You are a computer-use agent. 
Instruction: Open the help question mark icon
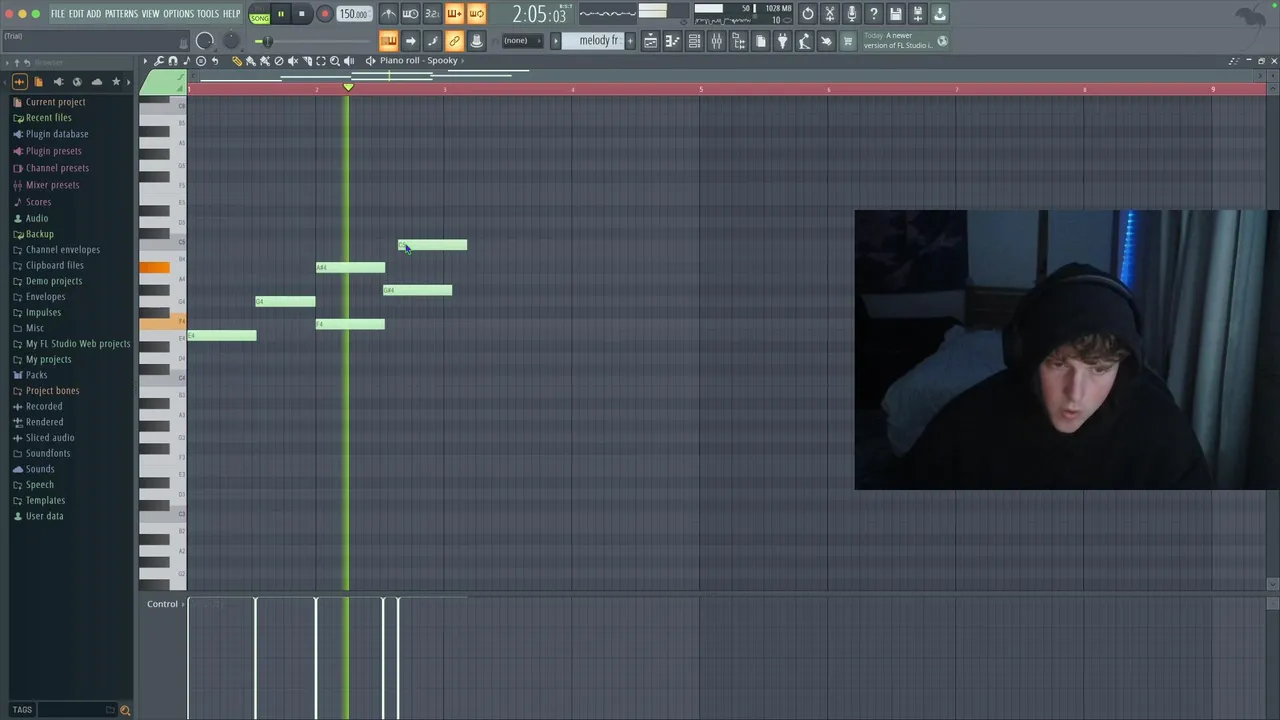coord(874,14)
